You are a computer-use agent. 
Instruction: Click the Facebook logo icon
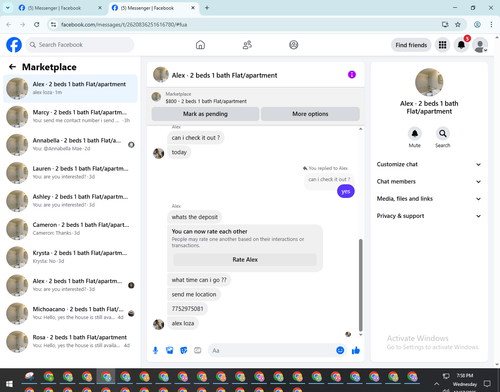point(14,45)
